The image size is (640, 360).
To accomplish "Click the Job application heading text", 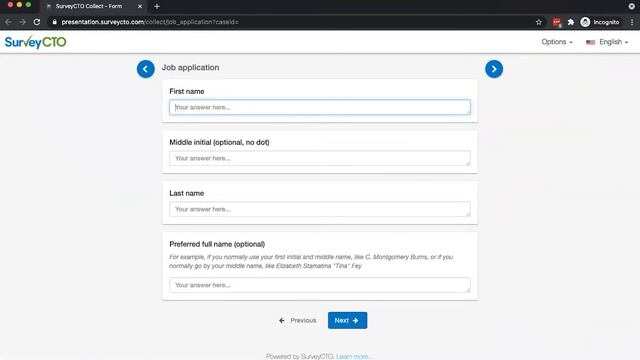I will [x=190, y=67].
